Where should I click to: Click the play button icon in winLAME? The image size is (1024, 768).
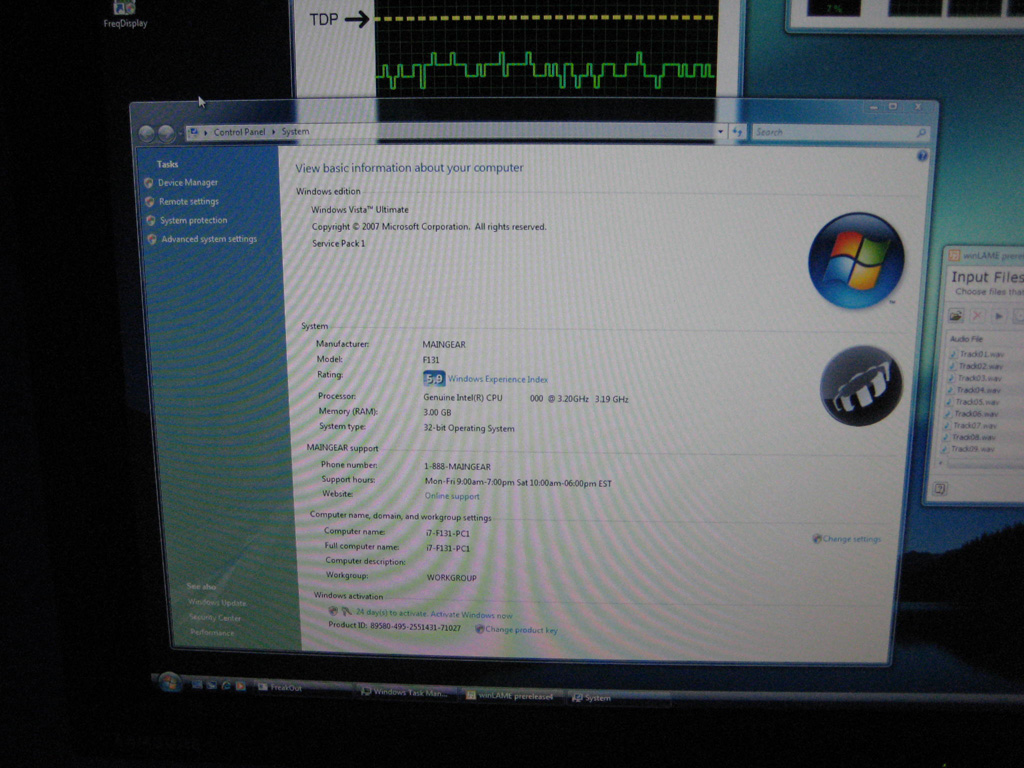[999, 317]
